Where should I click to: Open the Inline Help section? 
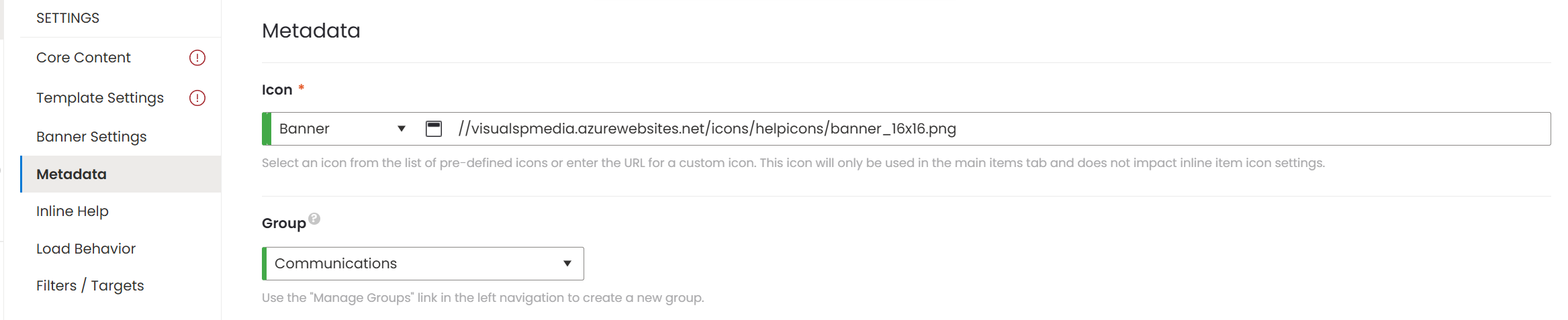pos(73,211)
